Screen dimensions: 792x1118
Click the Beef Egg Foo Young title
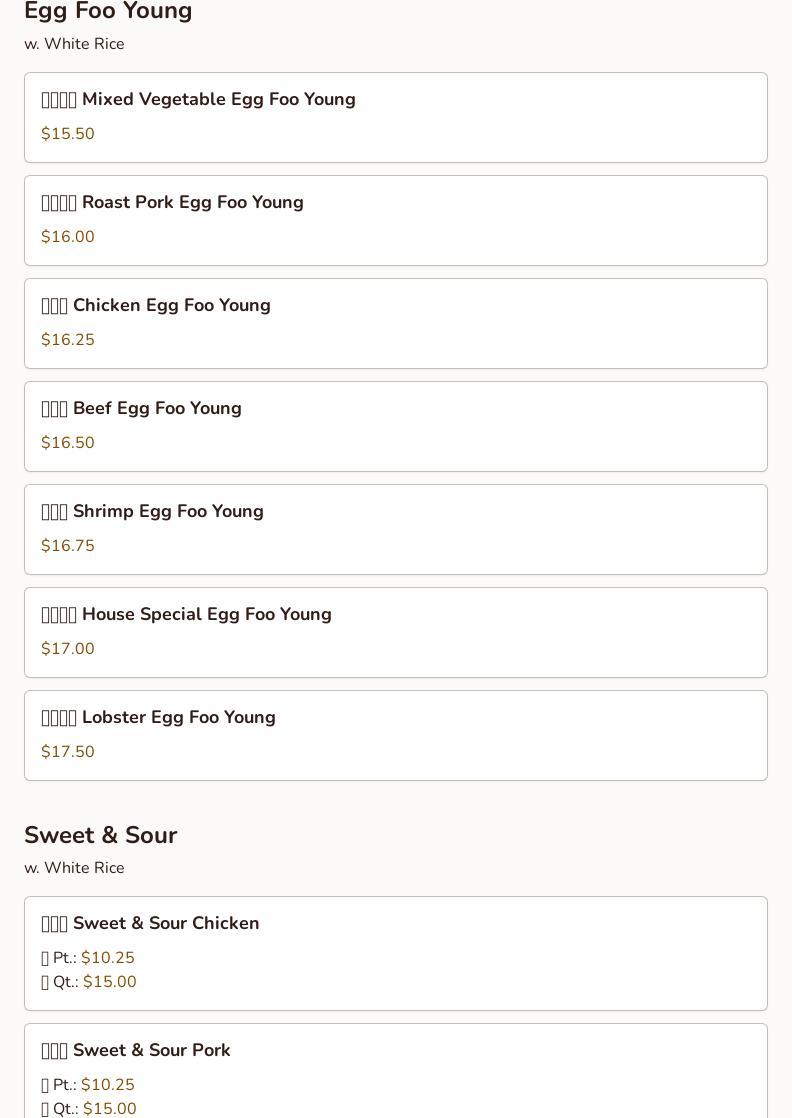[x=157, y=408]
